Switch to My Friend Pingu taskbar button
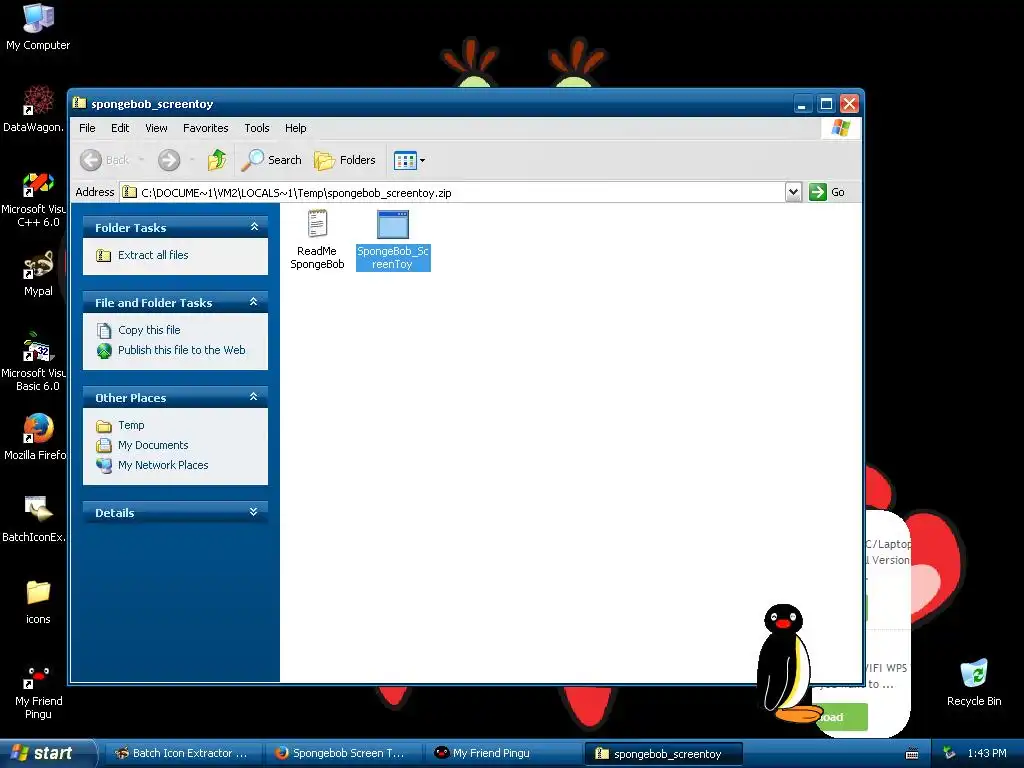Image resolution: width=1024 pixels, height=768 pixels. [504, 753]
